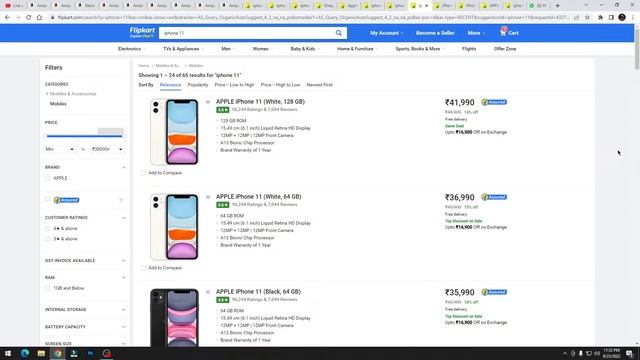
Task: Sort by Price High to Low
Action: click(x=280, y=85)
